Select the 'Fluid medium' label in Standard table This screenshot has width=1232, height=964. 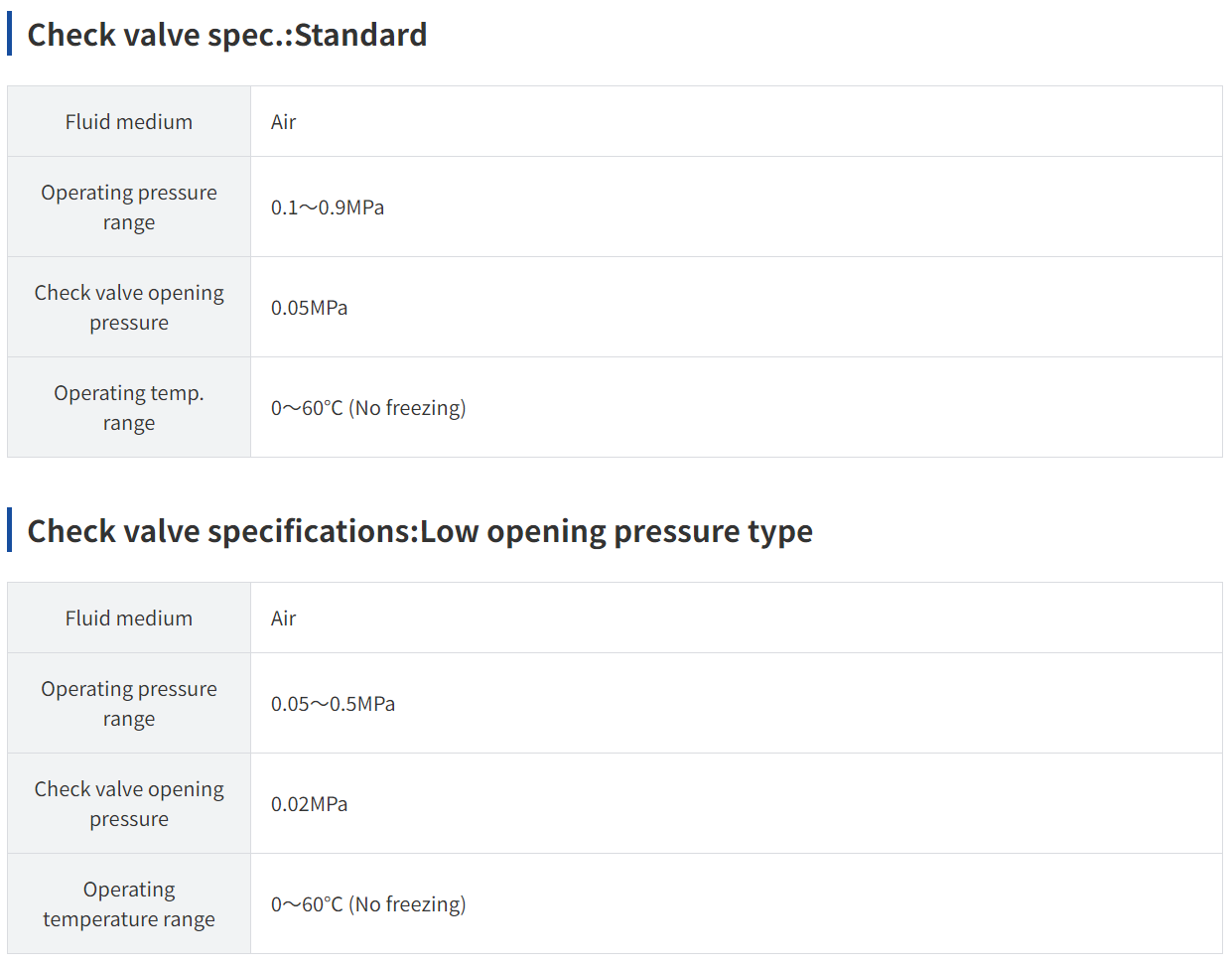[x=129, y=122]
